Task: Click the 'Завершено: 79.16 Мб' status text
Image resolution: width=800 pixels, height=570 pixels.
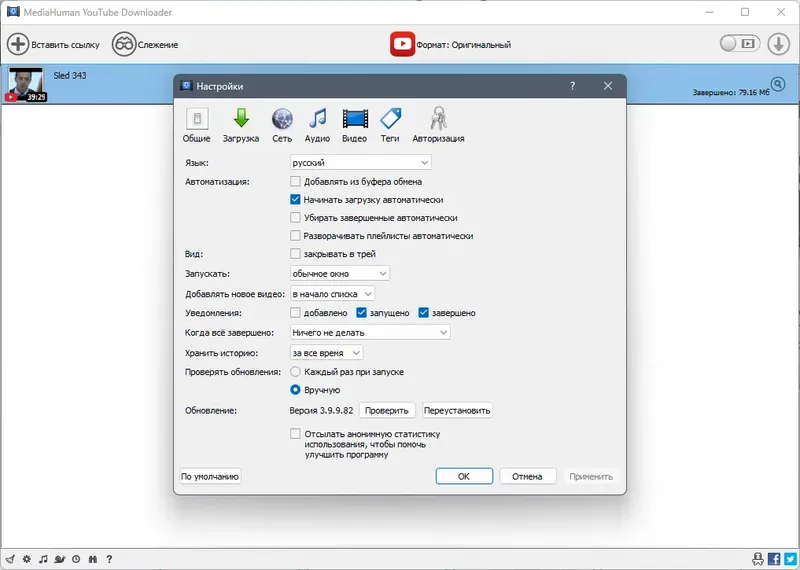Action: pos(731,93)
